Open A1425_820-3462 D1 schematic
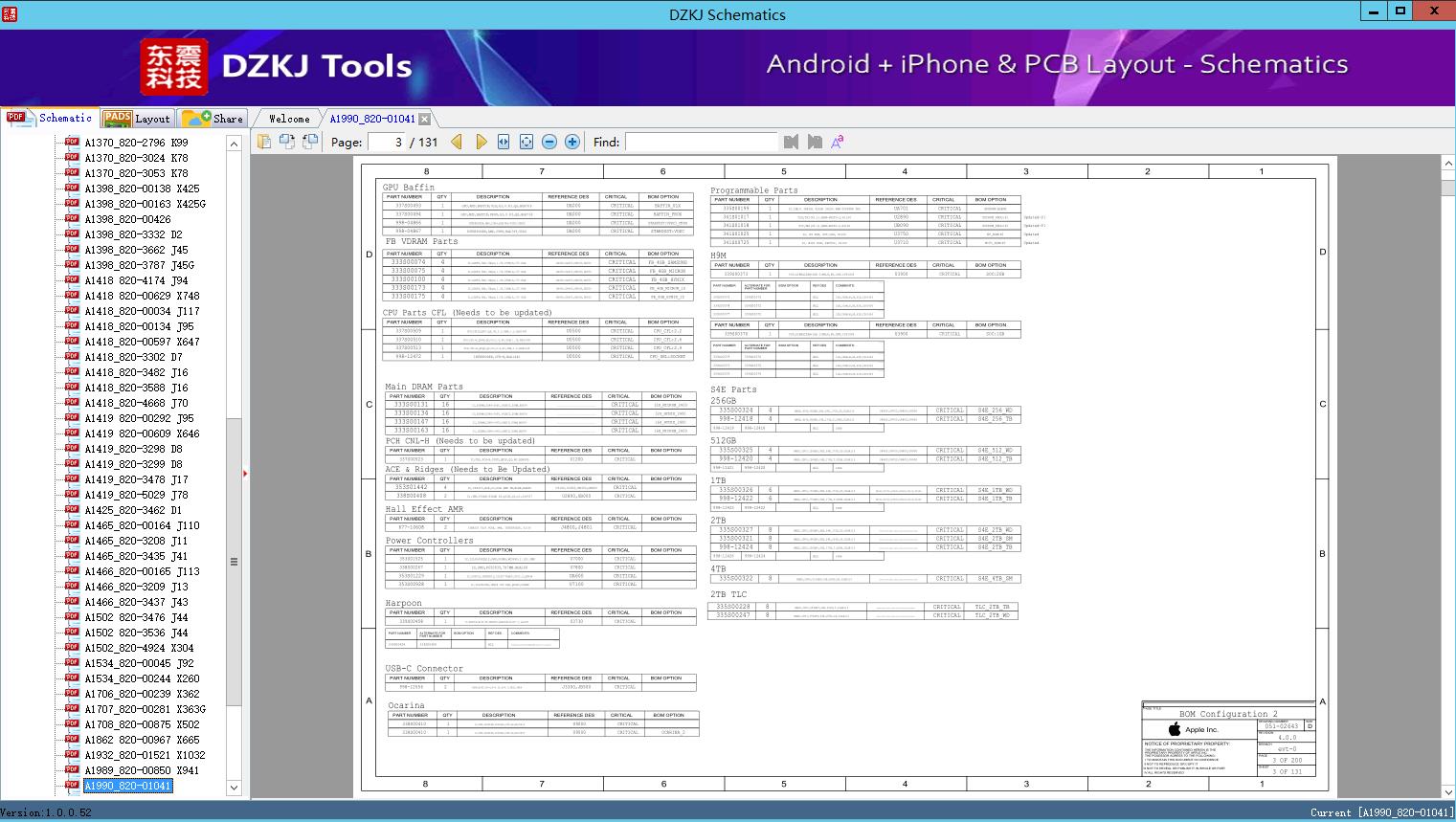 click(133, 510)
